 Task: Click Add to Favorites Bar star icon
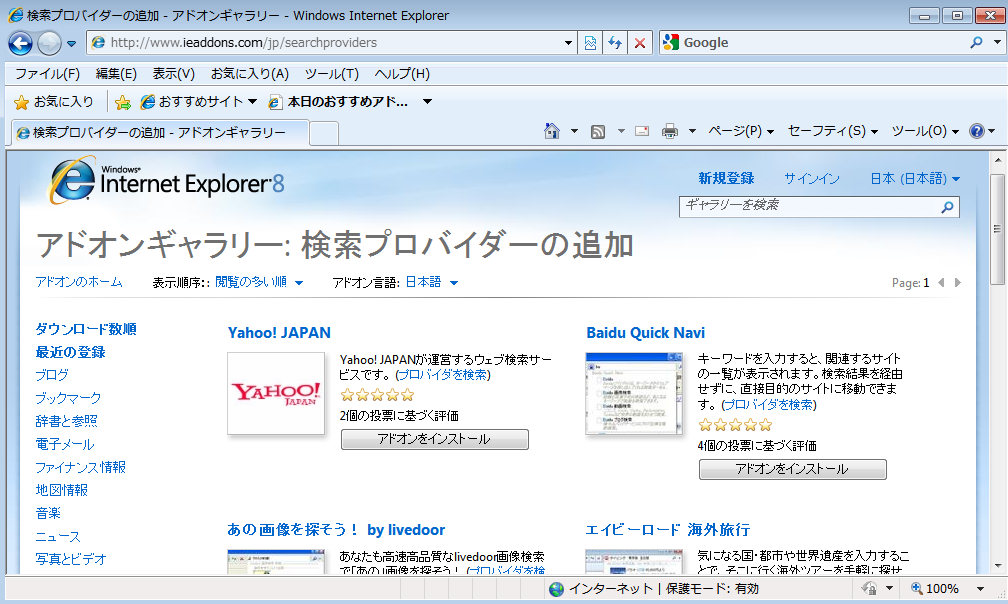click(x=122, y=102)
